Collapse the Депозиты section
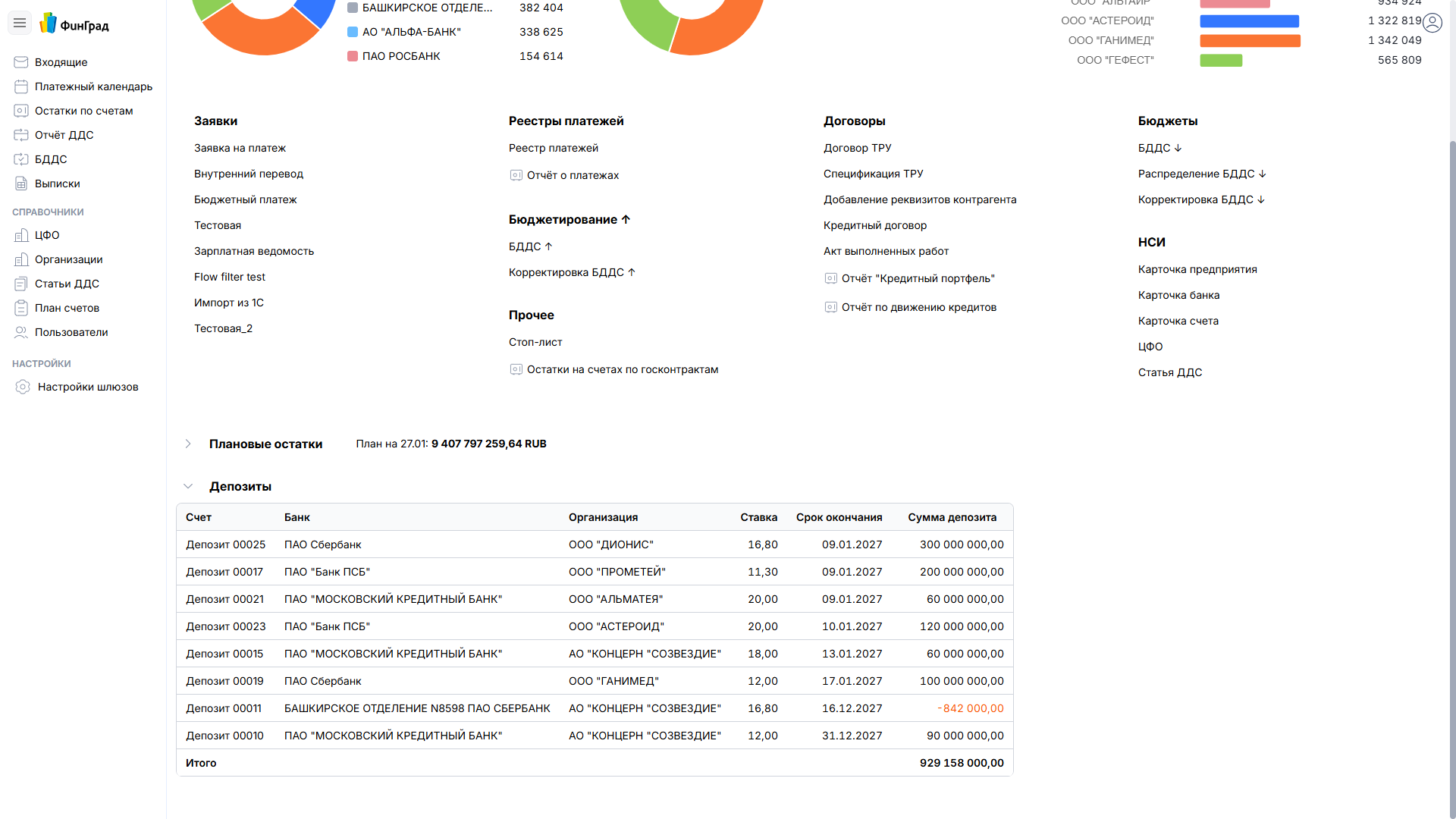1456x819 pixels. (188, 486)
